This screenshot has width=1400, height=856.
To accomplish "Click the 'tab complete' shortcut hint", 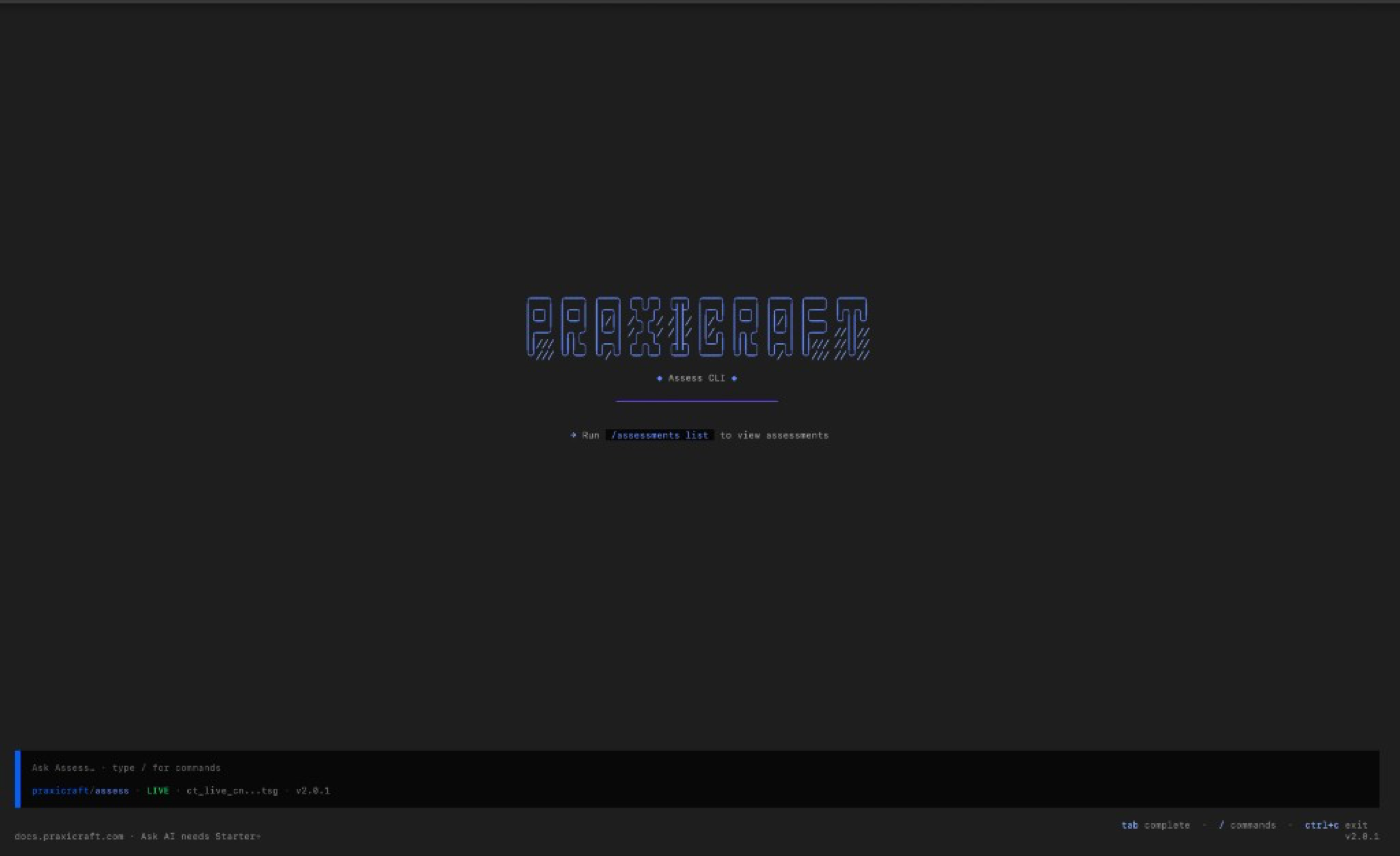I will (x=1156, y=825).
